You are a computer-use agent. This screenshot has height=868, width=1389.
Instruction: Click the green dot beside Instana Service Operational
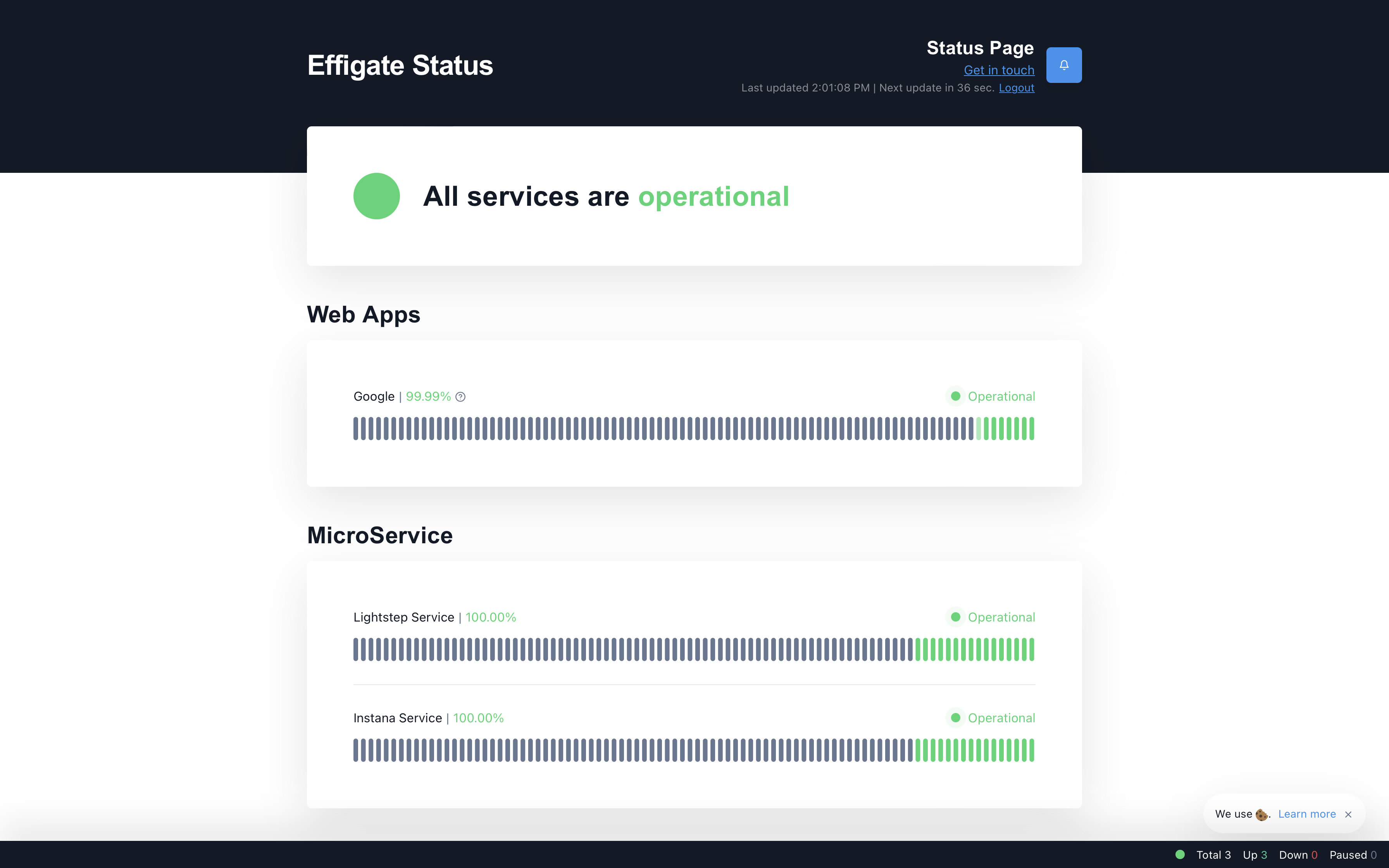(956, 718)
